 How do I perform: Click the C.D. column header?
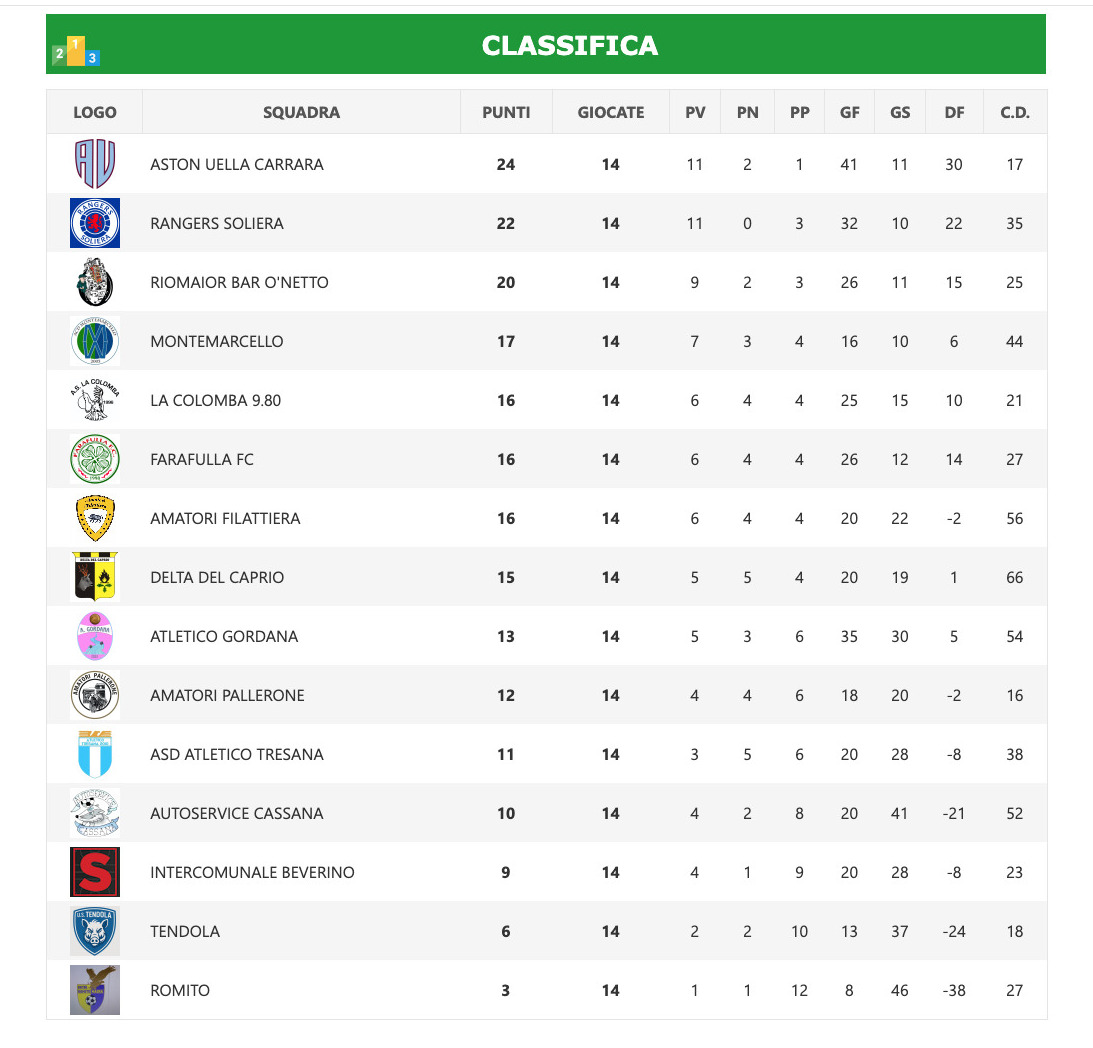1014,112
